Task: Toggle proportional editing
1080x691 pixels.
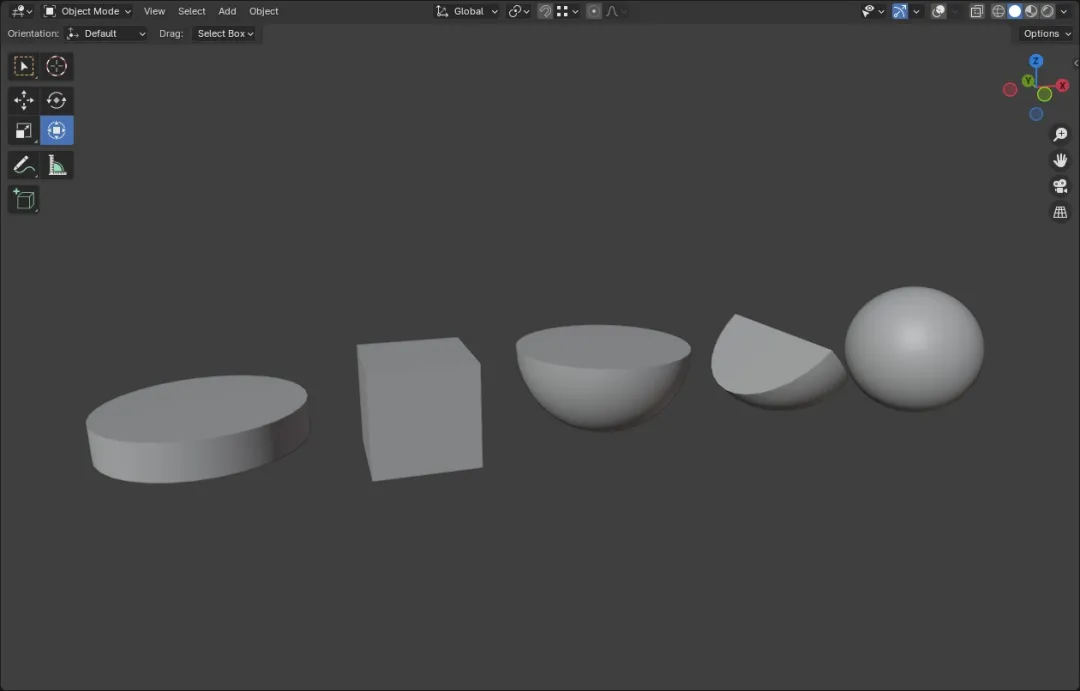Action: (594, 11)
